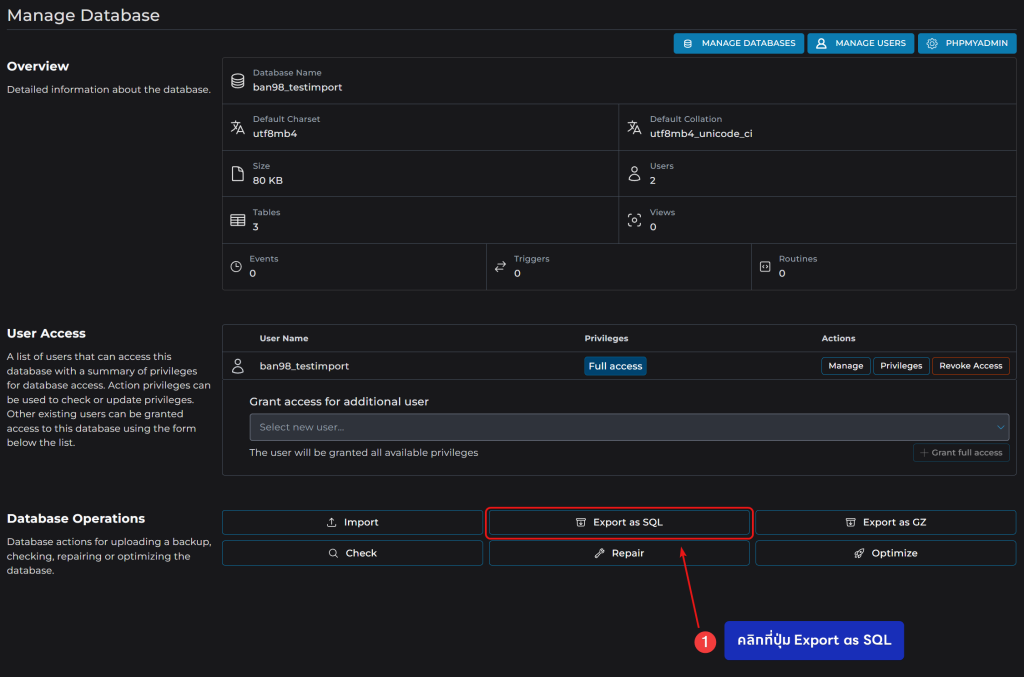
Task: Open the Manage Users page
Action: 861,44
